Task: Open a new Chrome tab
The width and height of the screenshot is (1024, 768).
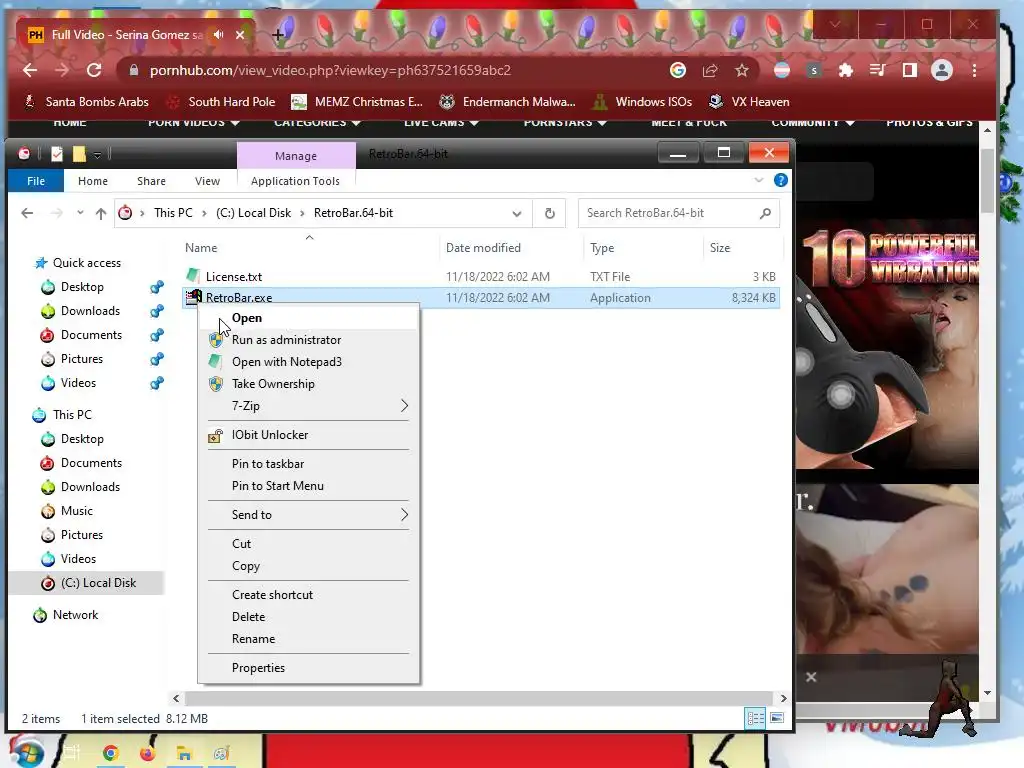Action: coord(278,35)
